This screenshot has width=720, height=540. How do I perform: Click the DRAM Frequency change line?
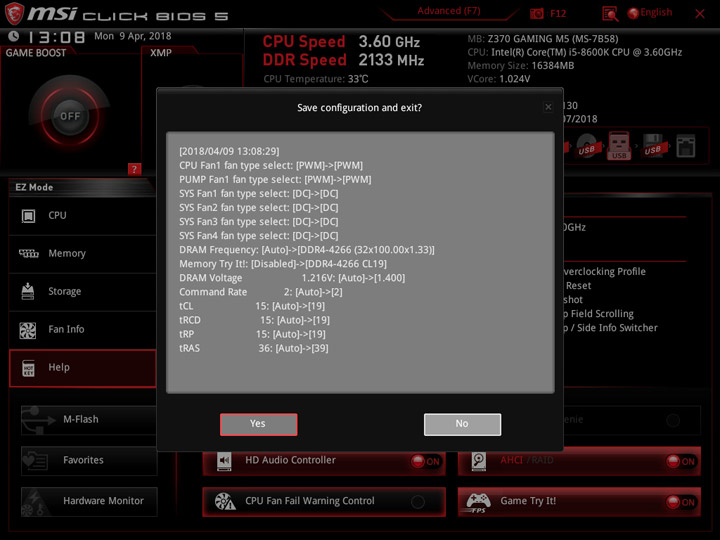click(x=307, y=250)
